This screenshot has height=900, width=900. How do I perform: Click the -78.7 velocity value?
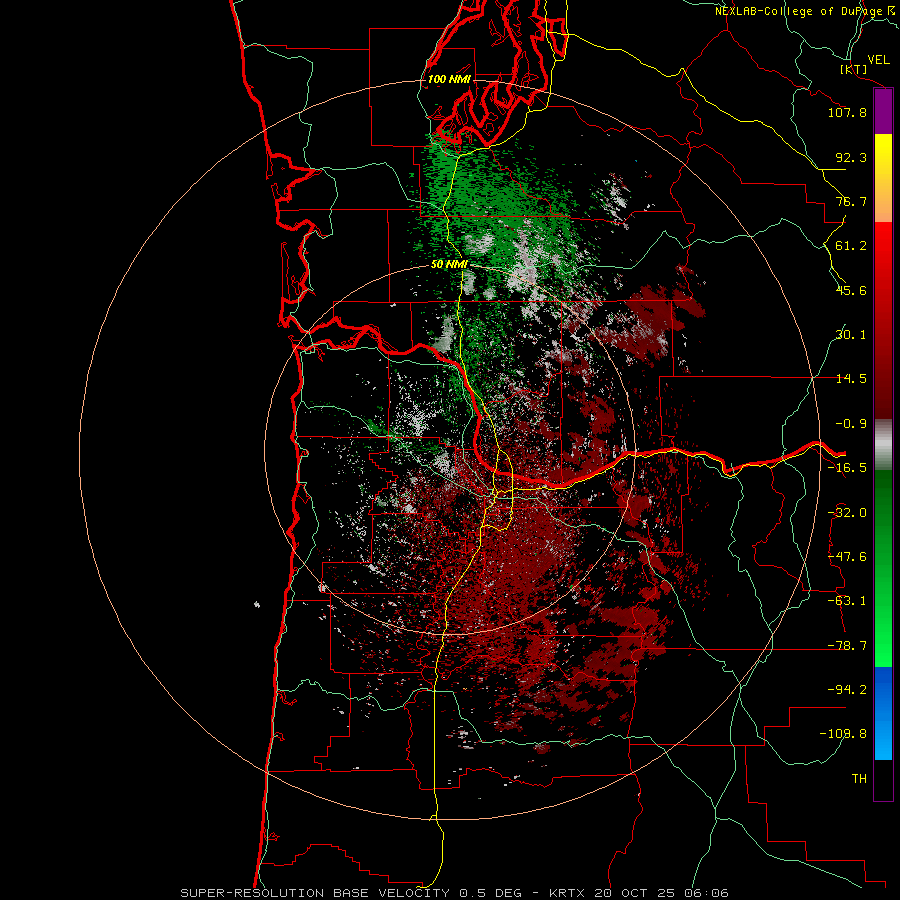(847, 646)
